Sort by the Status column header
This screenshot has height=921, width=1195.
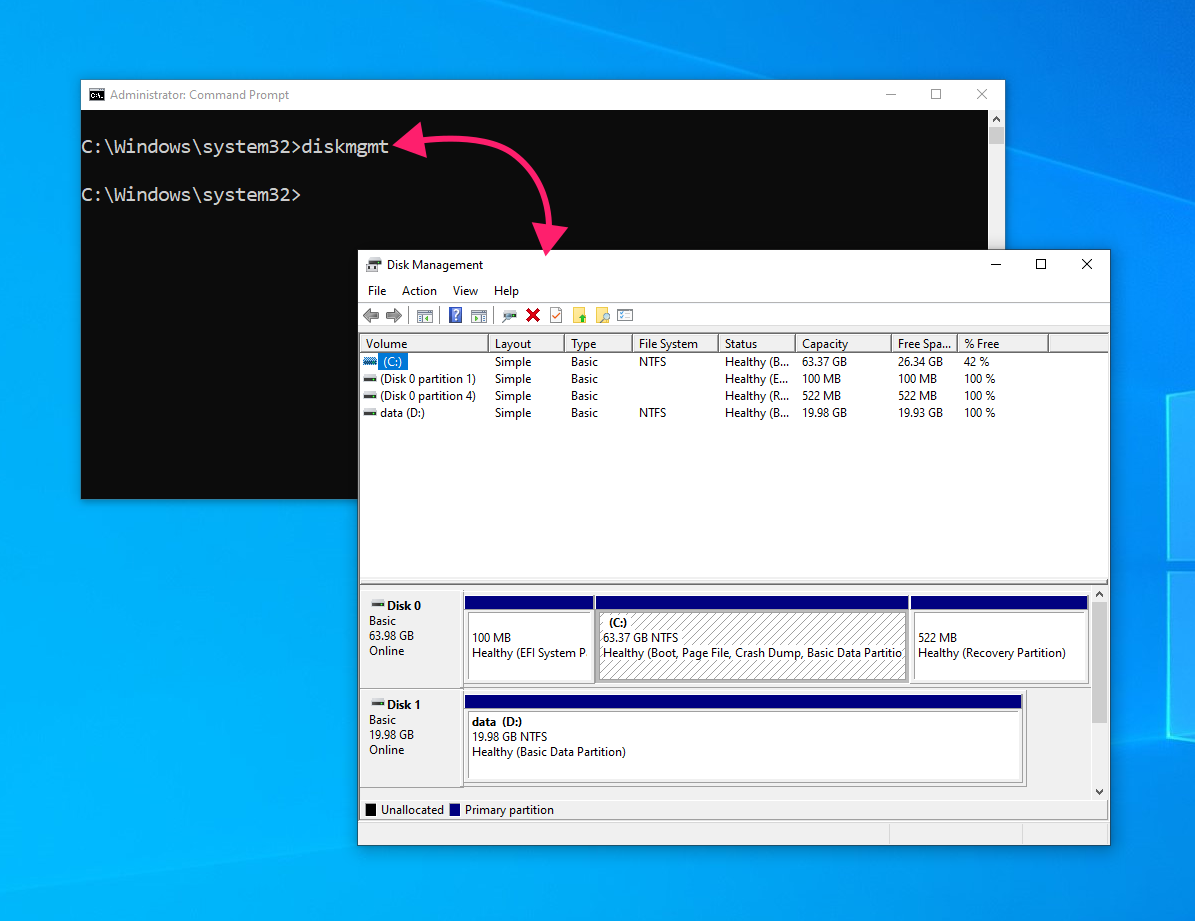757,344
